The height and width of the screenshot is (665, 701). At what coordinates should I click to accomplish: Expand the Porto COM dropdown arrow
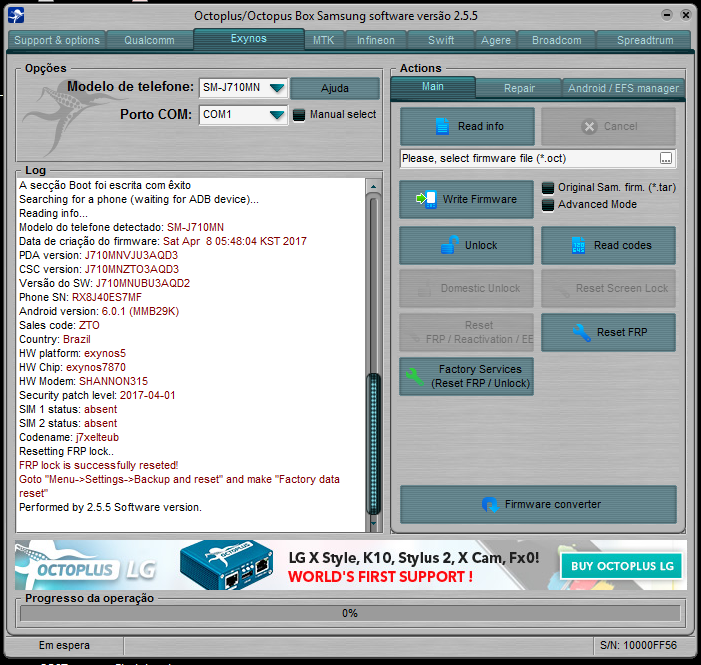(x=277, y=115)
